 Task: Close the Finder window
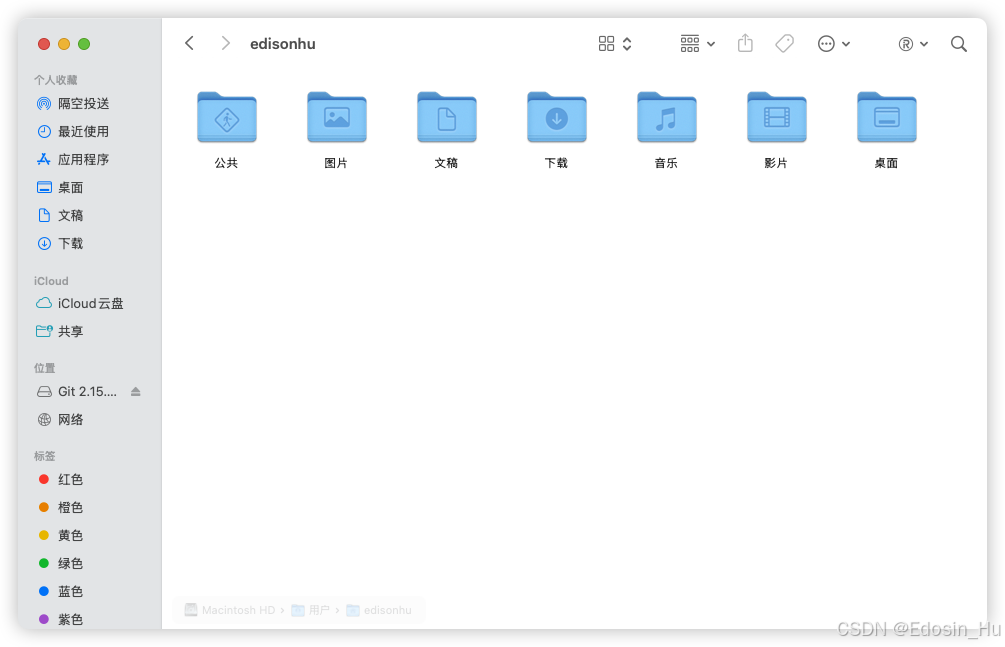[x=44, y=44]
